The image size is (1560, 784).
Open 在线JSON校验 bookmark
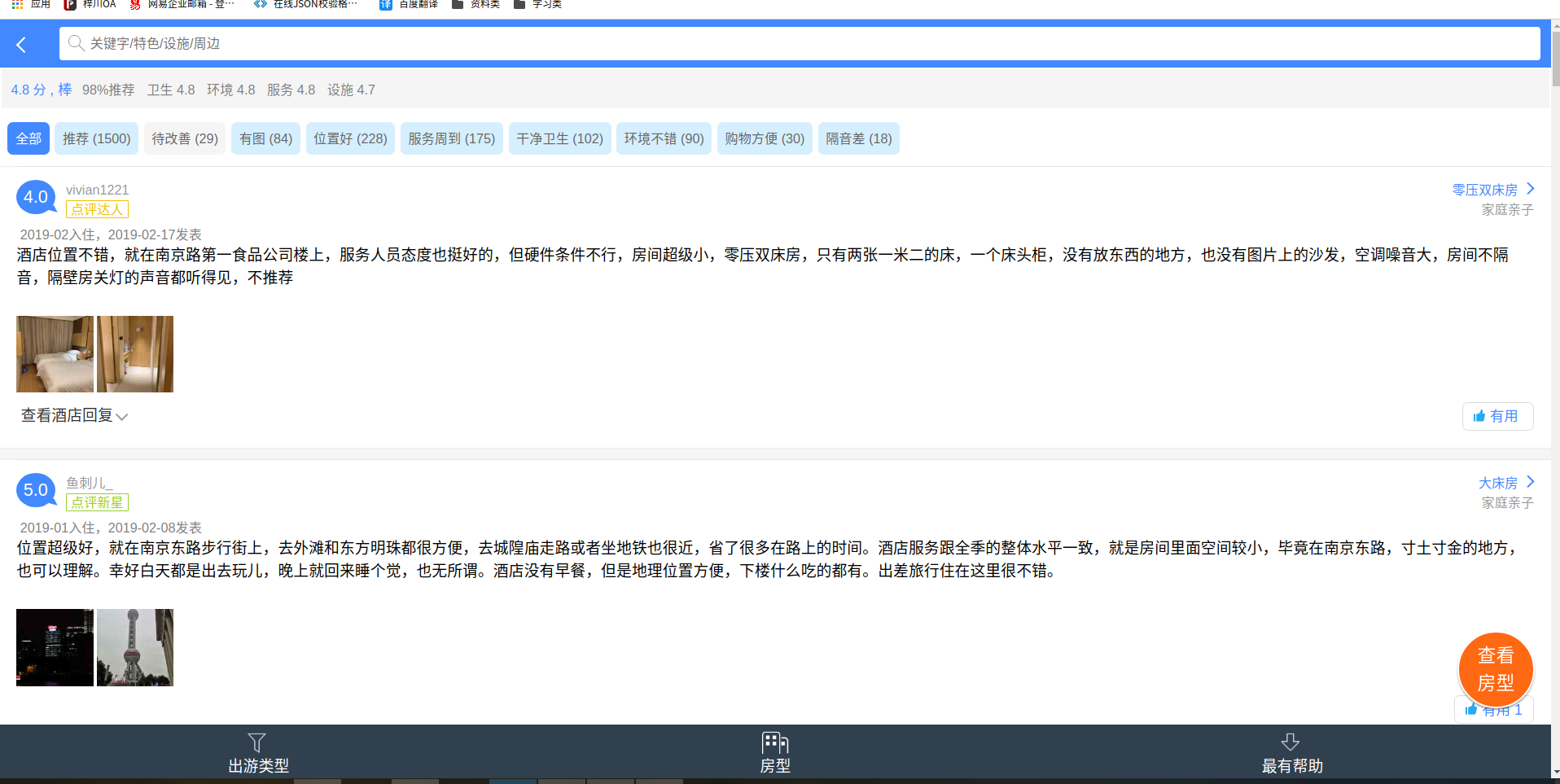tap(306, 4)
